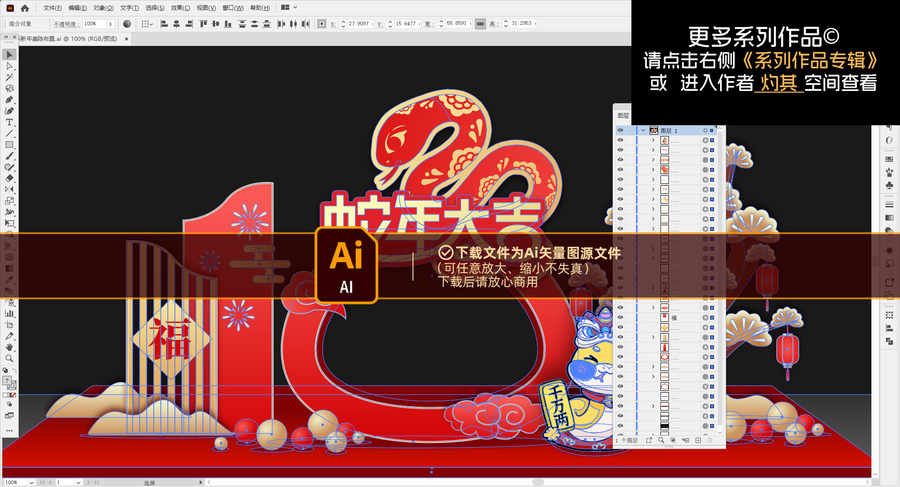This screenshot has height=487, width=900.
Task: Open the artboard navigation dropdown
Action: click(x=78, y=482)
